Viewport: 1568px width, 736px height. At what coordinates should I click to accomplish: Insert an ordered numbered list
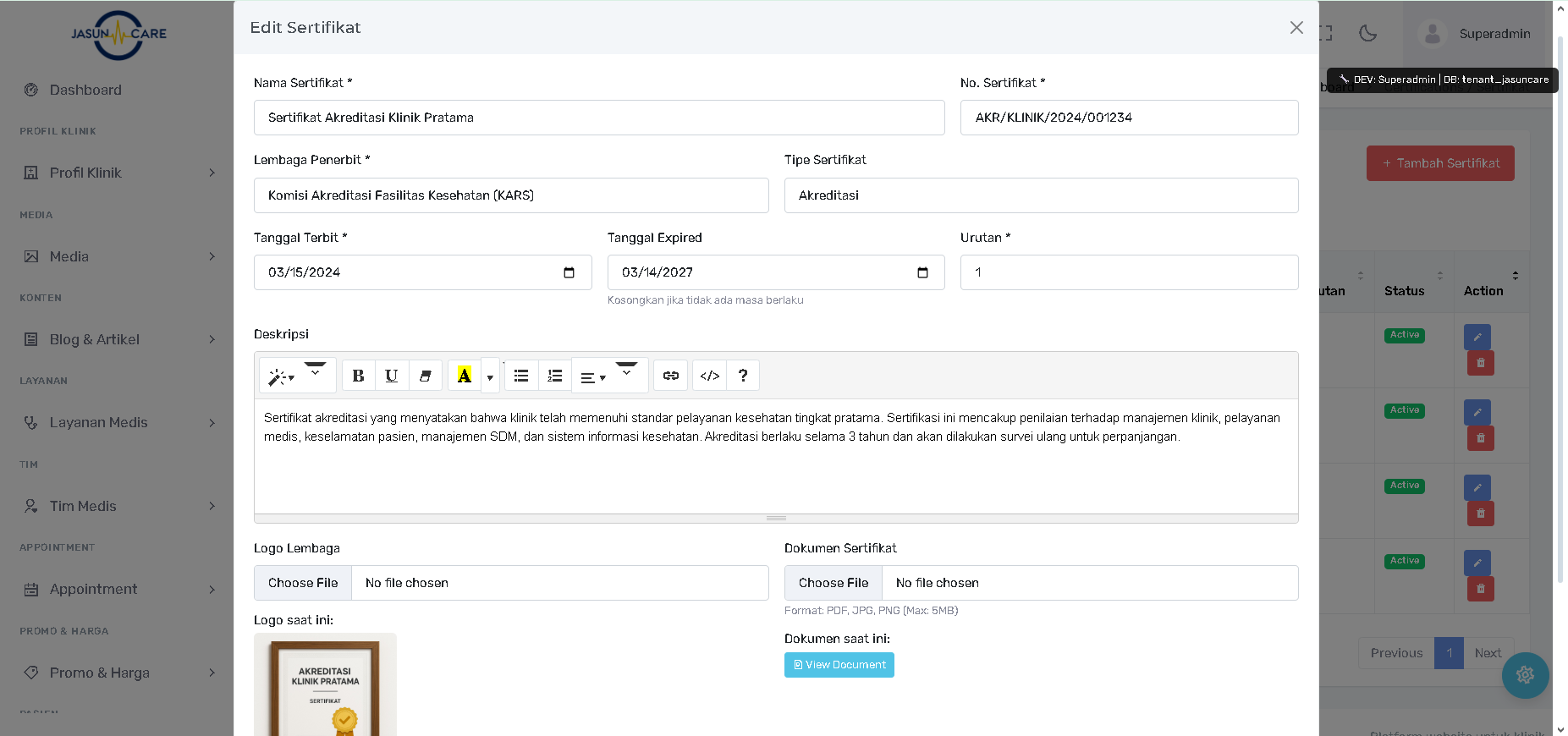point(554,376)
